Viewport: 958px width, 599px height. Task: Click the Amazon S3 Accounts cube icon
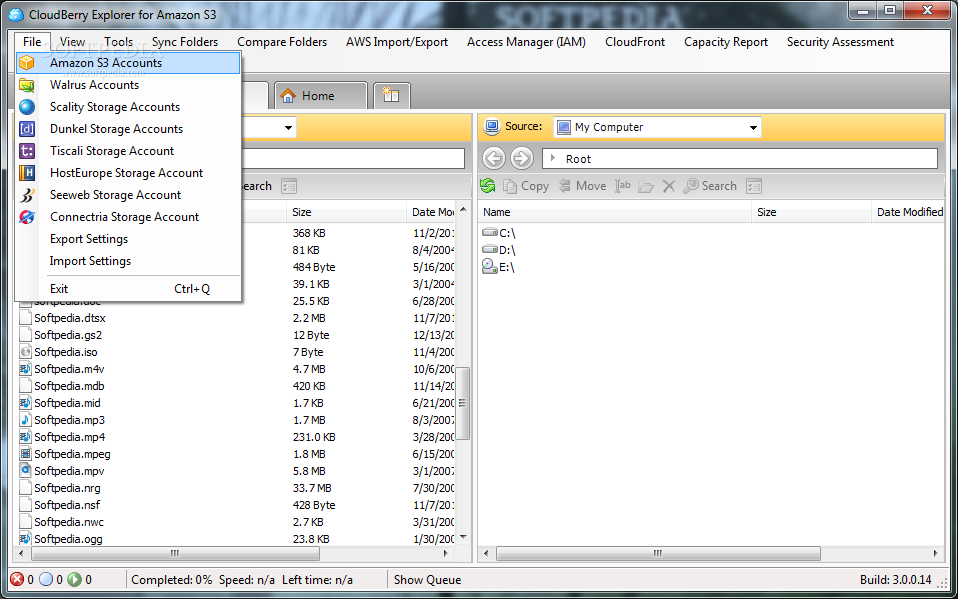(26, 63)
